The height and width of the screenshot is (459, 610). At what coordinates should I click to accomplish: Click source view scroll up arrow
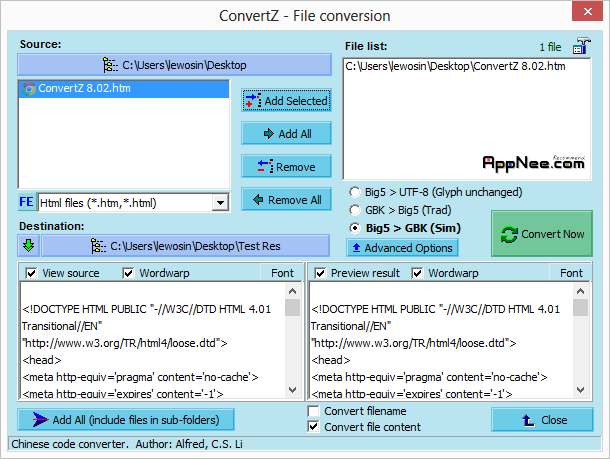(293, 291)
